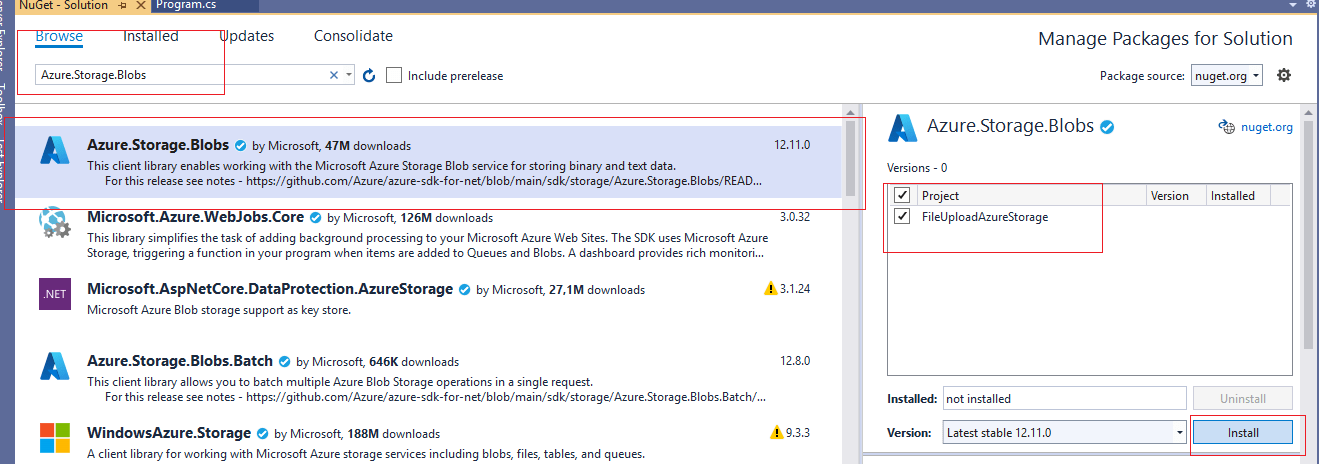1323x464 pixels.
Task: Click the Microsoft.Azure.WebJobs.Core package icon
Action: coord(54,223)
